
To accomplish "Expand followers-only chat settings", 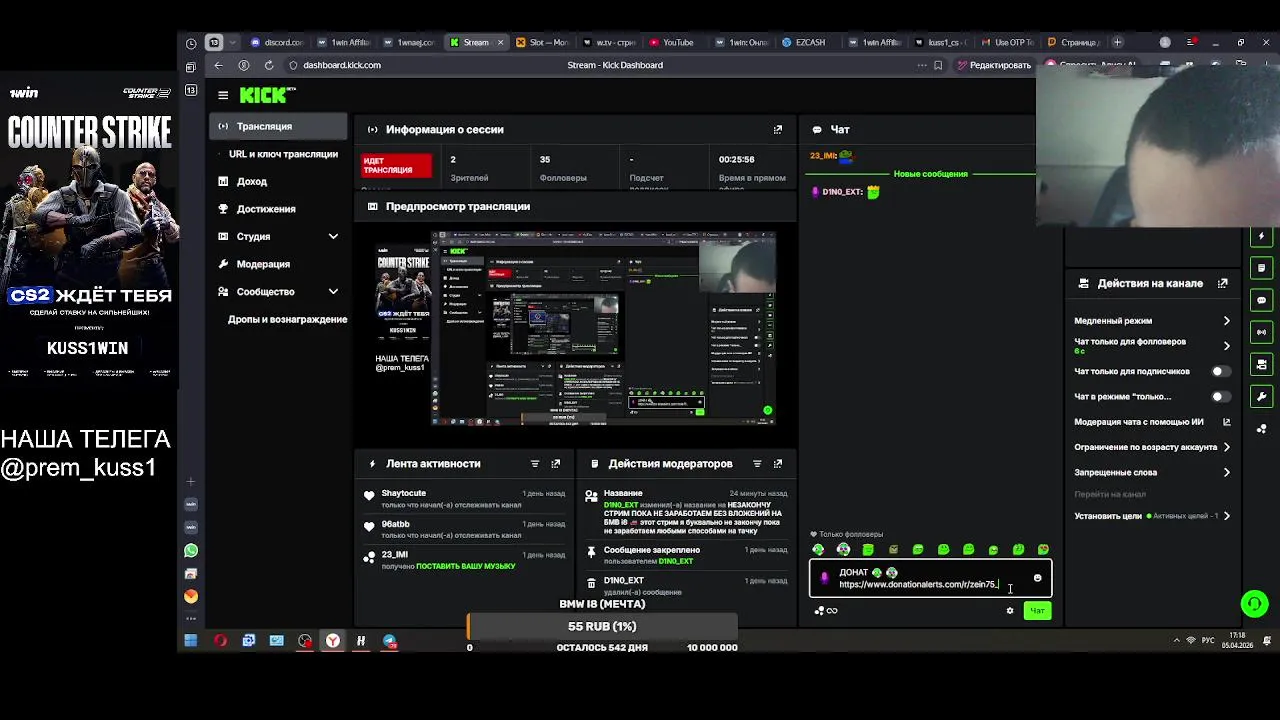I will [1227, 346].
